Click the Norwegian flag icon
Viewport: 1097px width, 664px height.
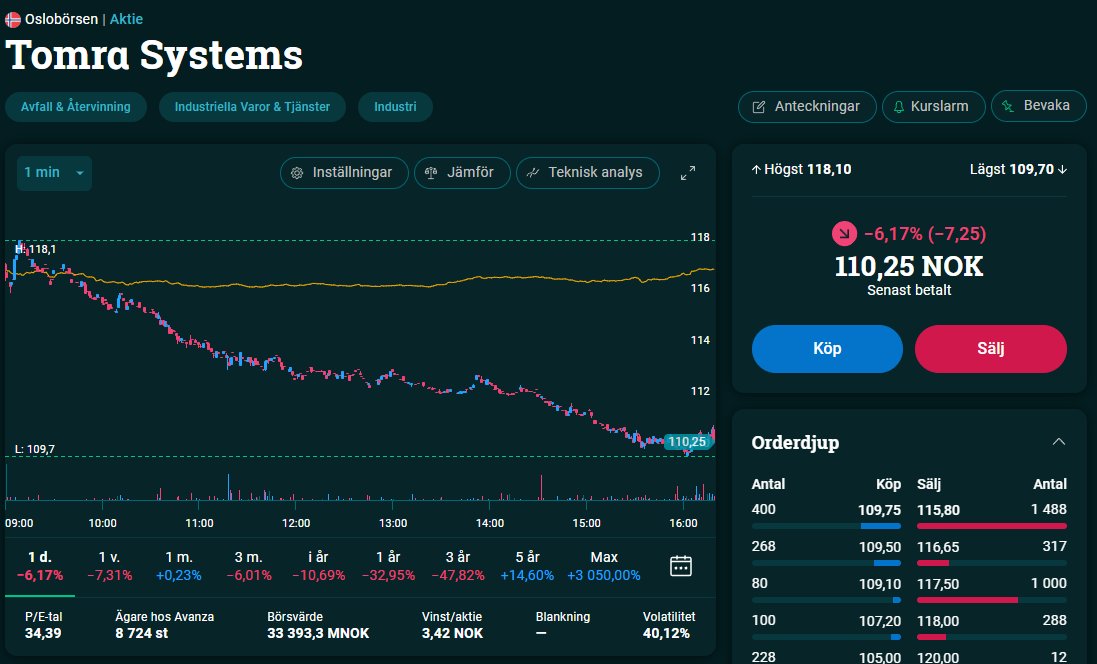tap(13, 20)
